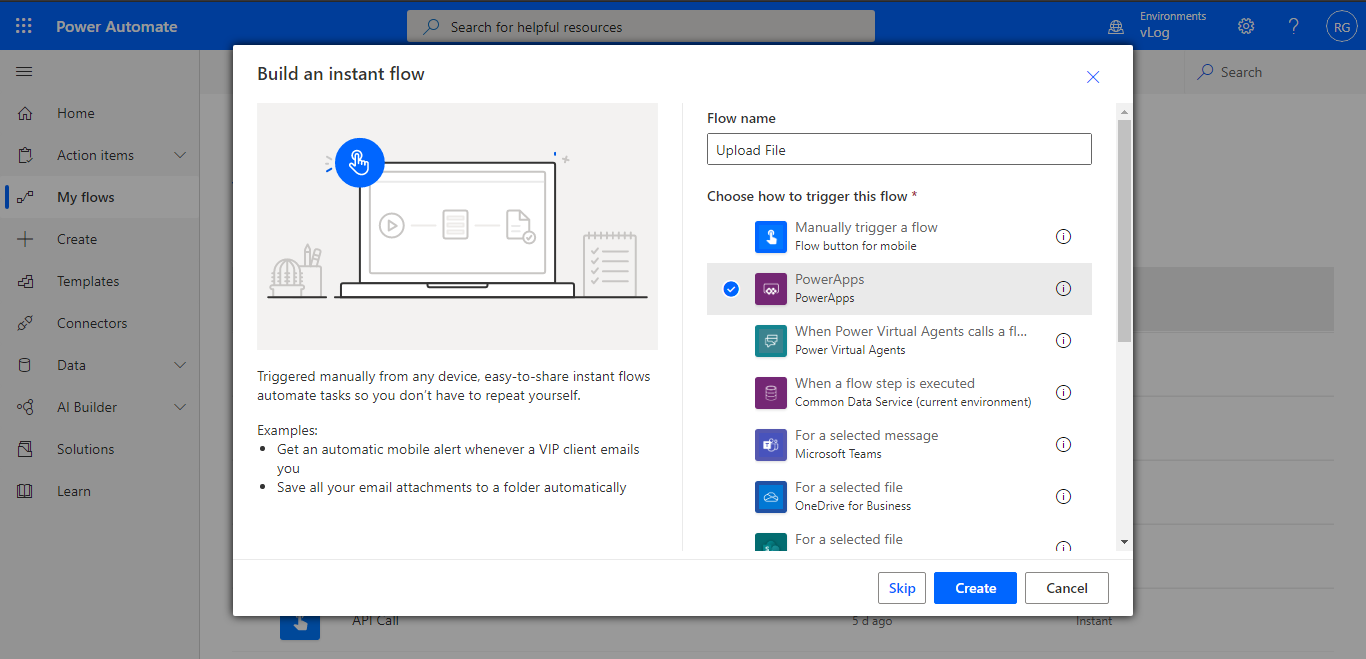Image resolution: width=1366 pixels, height=659 pixels.
Task: Click the OneDrive for Business trigger icon
Action: tap(770, 497)
